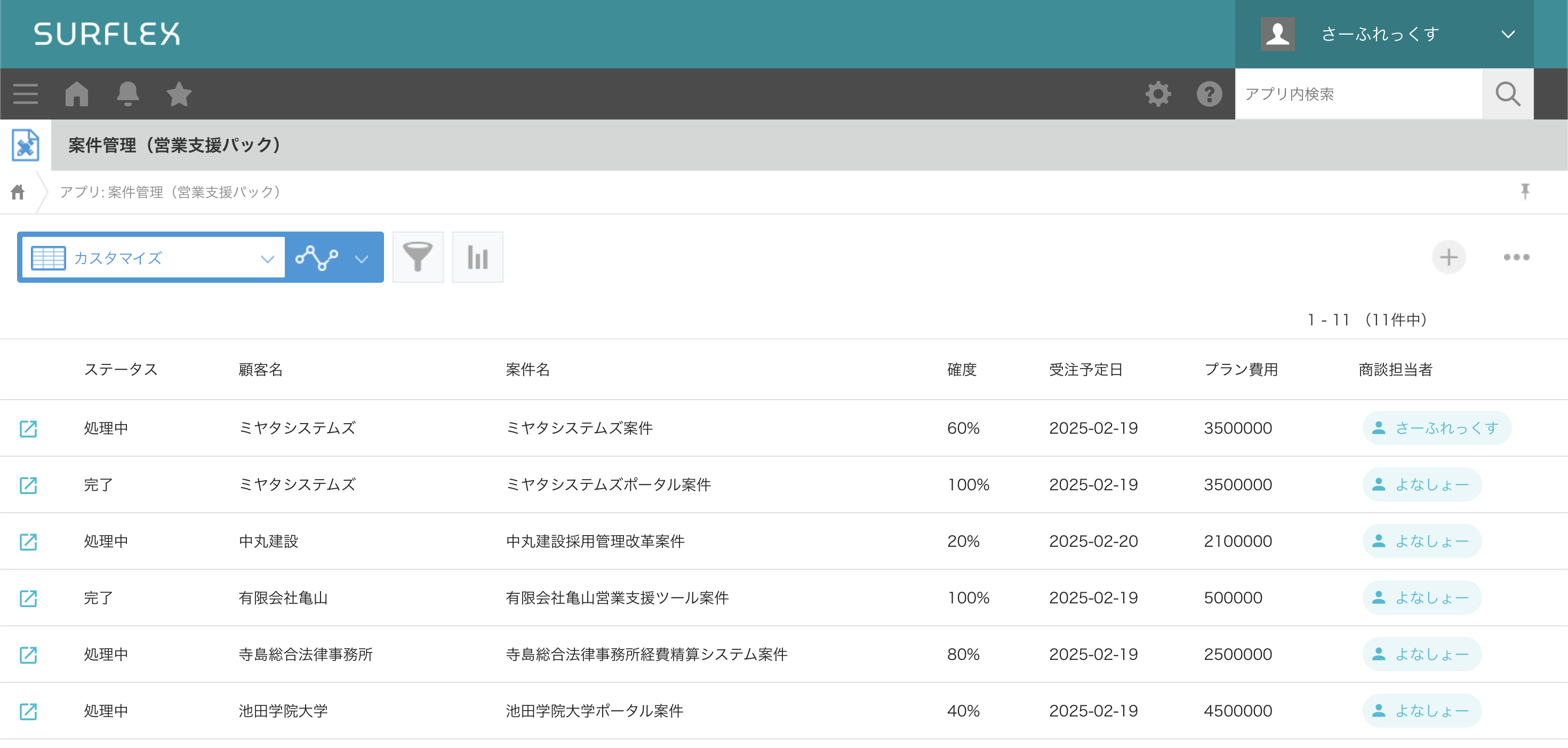Click the app icon next to 案件管理
Image resolution: width=1568 pixels, height=748 pixels.
tap(25, 145)
